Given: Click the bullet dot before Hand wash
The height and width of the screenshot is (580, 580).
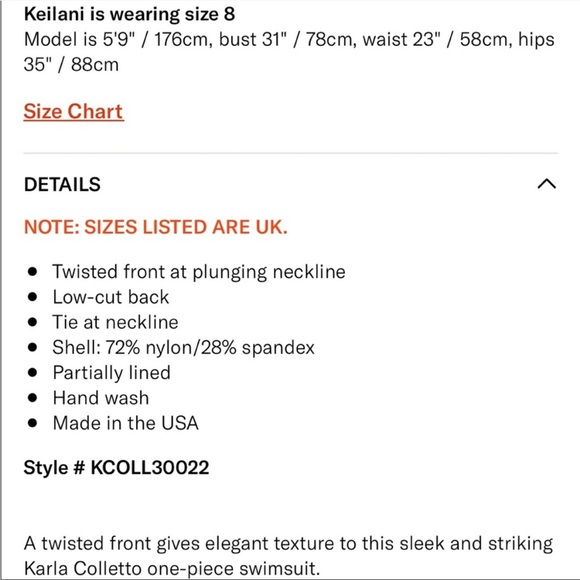Looking at the screenshot, I should point(33,398).
